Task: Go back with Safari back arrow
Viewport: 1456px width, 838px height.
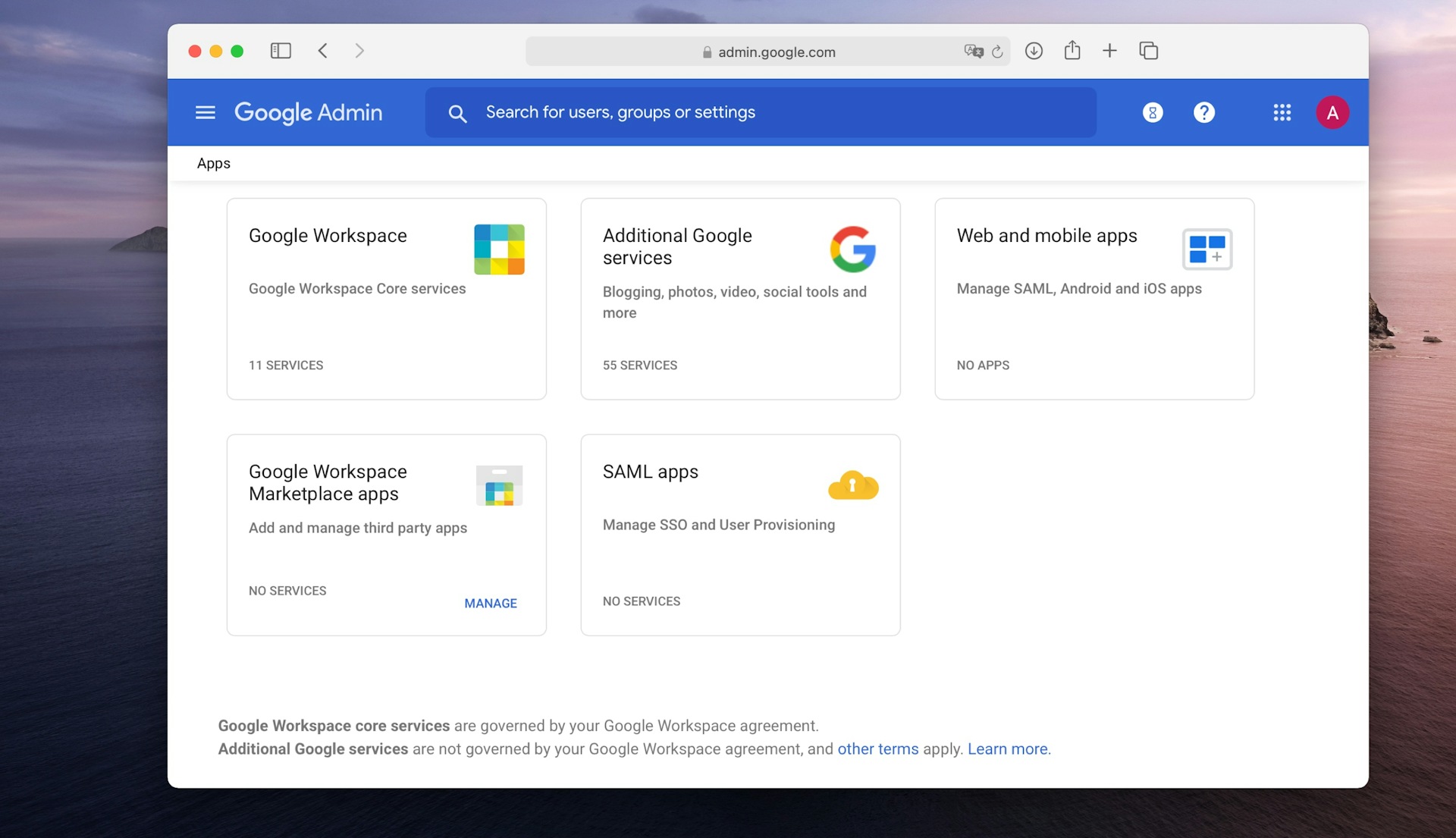Action: 323,51
